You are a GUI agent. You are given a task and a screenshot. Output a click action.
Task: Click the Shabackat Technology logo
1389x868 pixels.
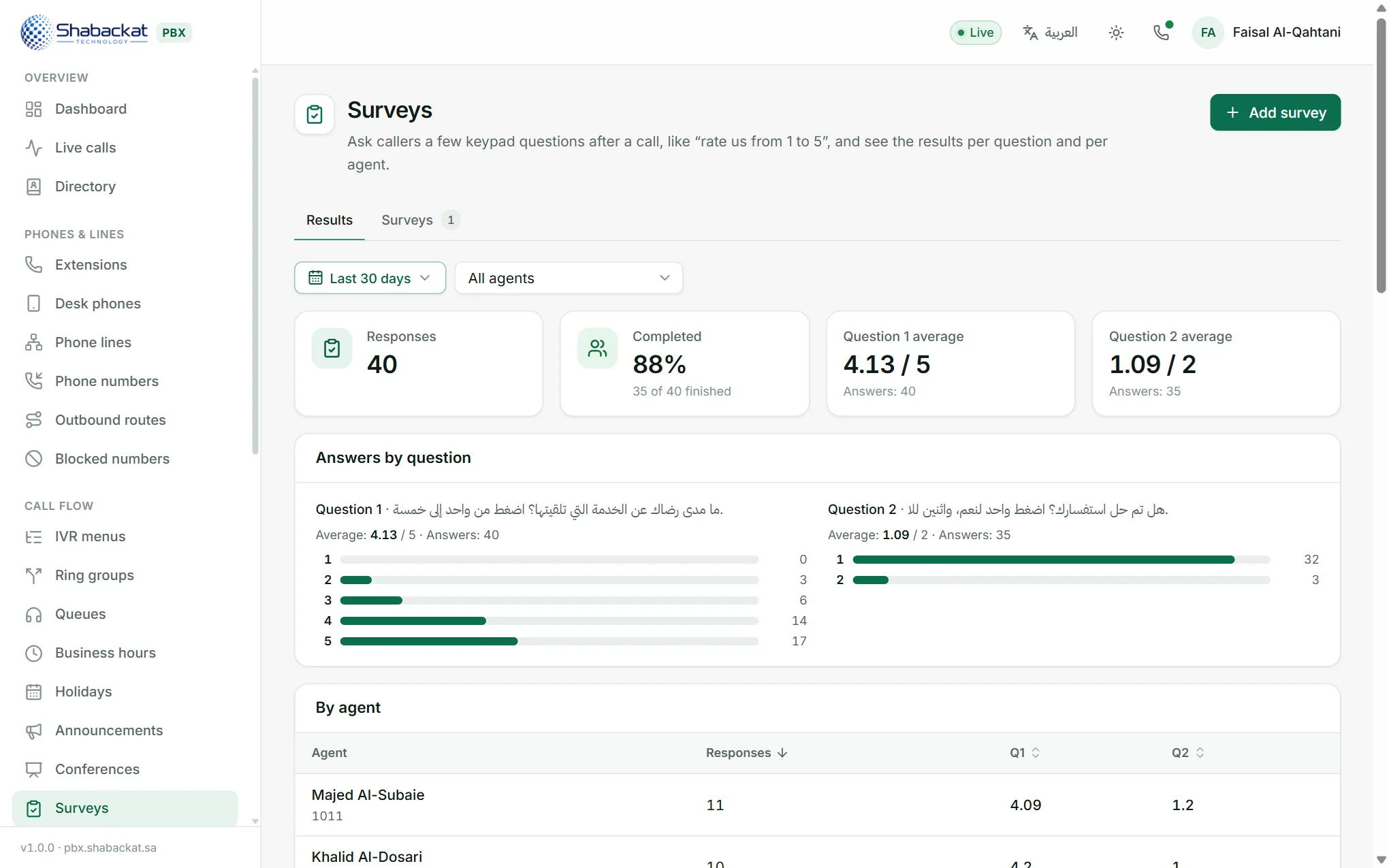point(84,32)
